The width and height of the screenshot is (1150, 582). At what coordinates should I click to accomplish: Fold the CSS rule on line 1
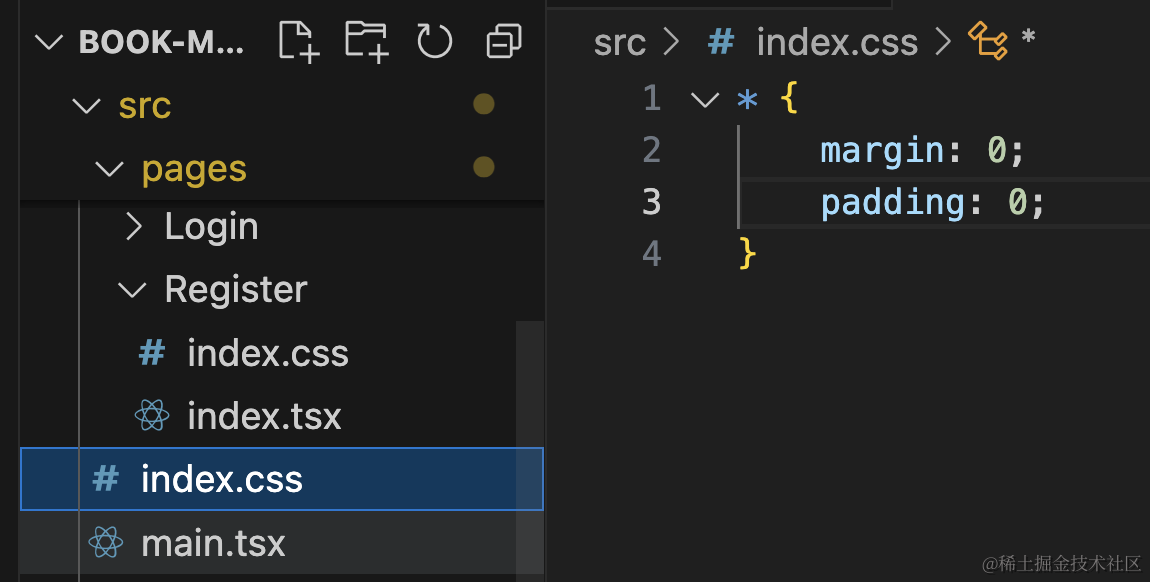[x=705, y=98]
